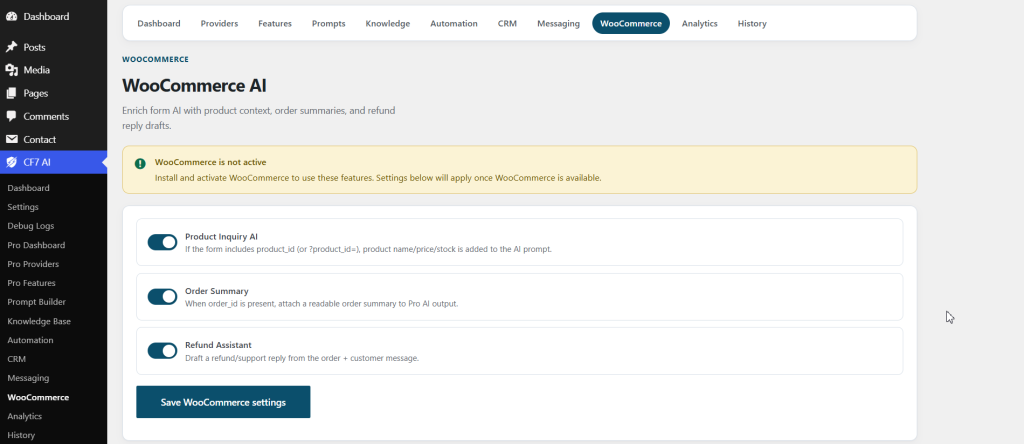Viewport: 1024px width, 444px height.
Task: Click the CF7 AI shield icon
Action: point(11,162)
